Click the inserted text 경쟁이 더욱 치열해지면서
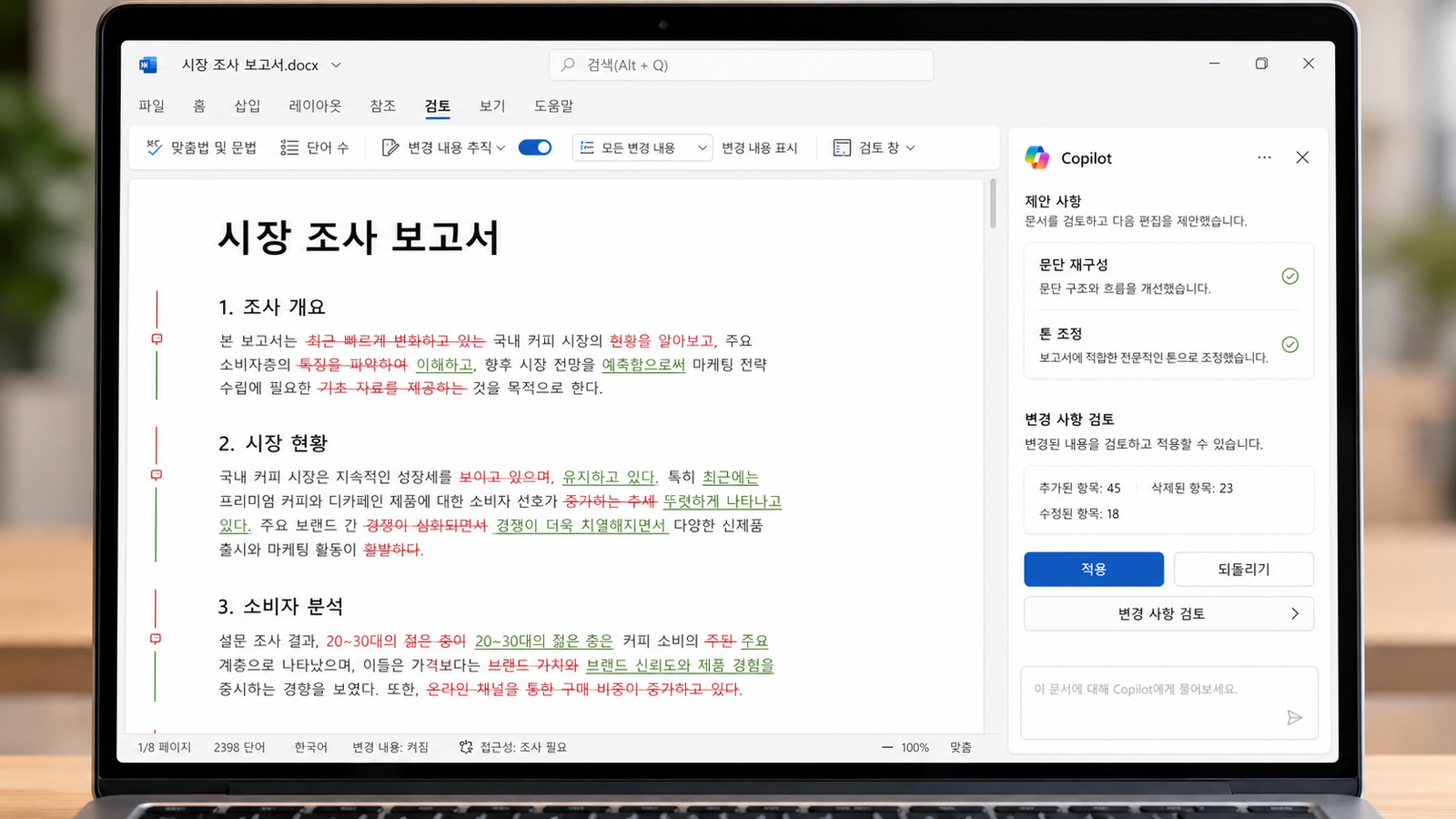This screenshot has height=819, width=1456. tap(581, 525)
